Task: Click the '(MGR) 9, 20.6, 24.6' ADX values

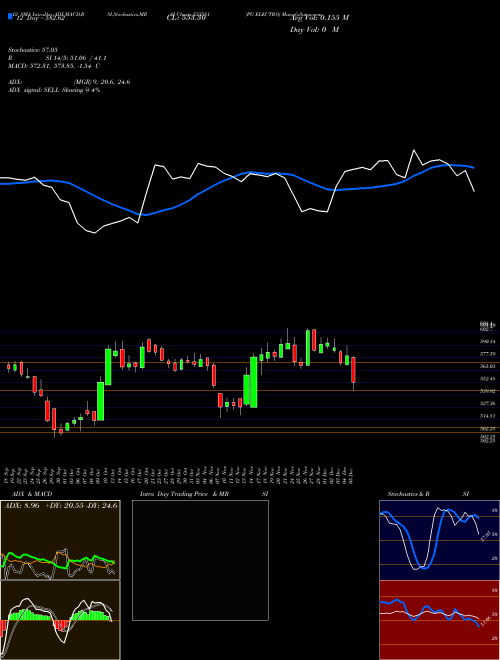Action: click(x=102, y=82)
